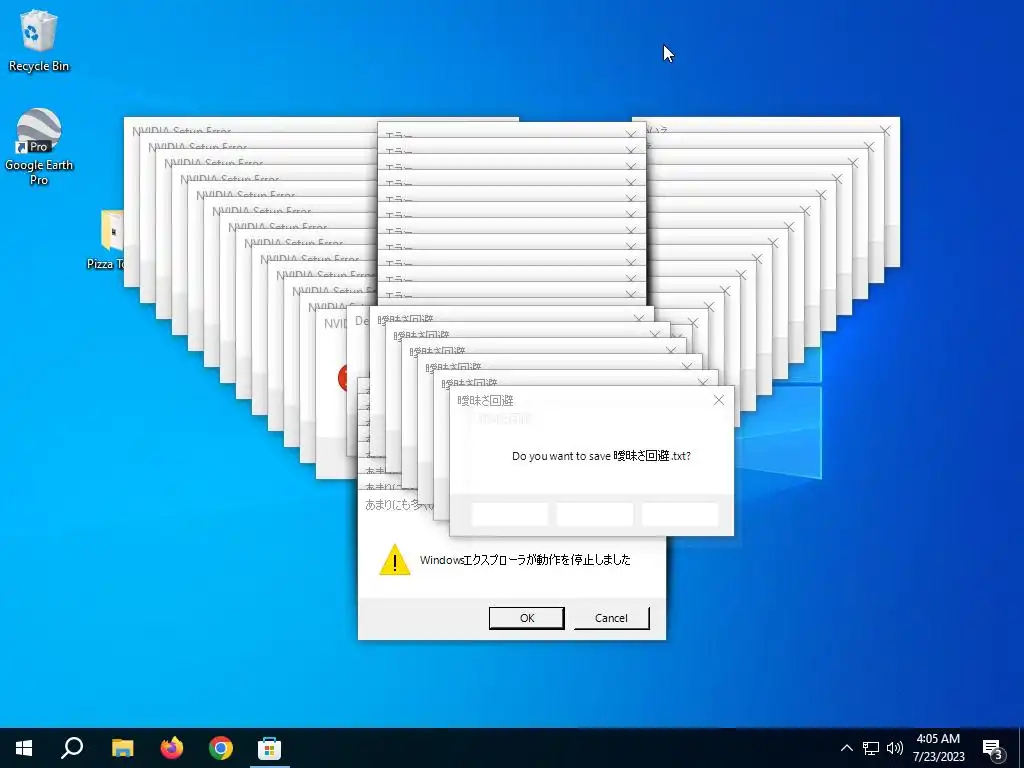Click the yellow warning triangle icon

point(394,560)
